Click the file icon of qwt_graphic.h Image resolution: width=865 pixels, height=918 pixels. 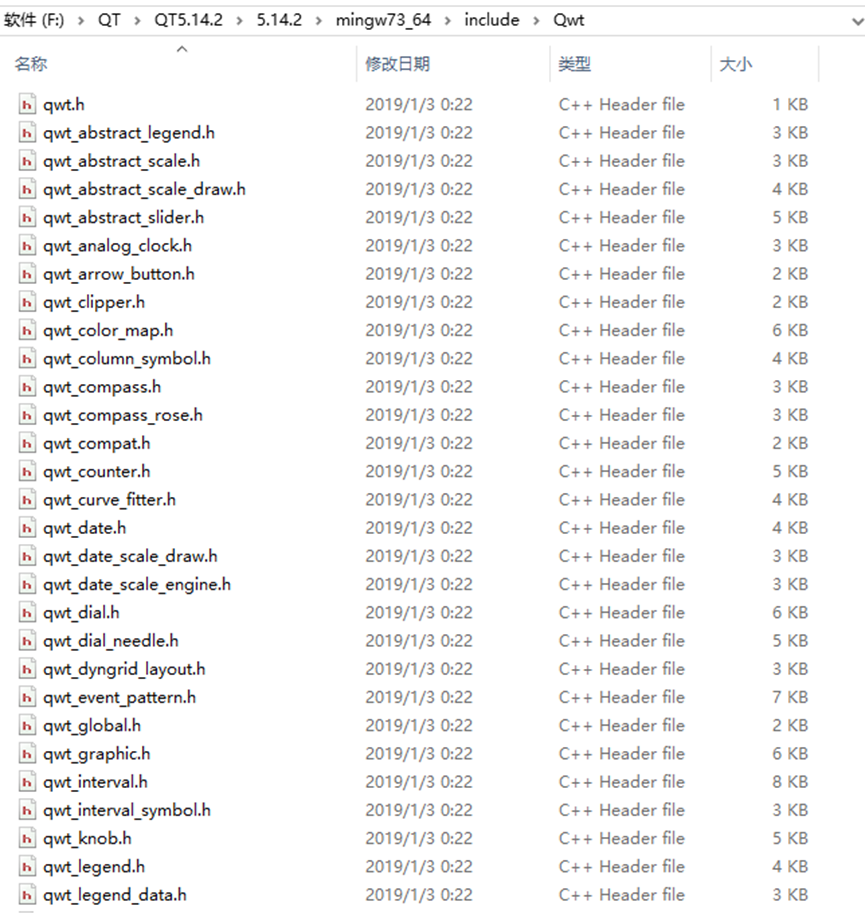click(26, 753)
